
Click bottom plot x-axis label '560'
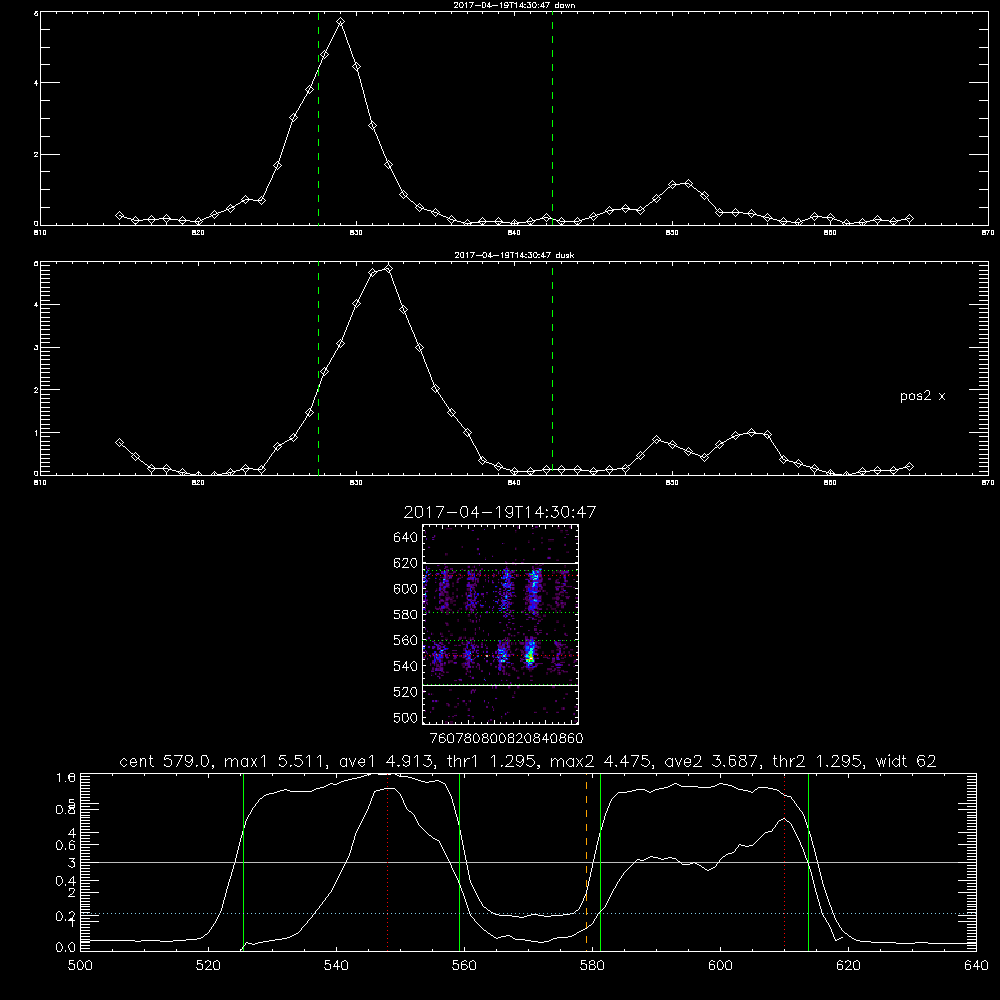(x=464, y=966)
